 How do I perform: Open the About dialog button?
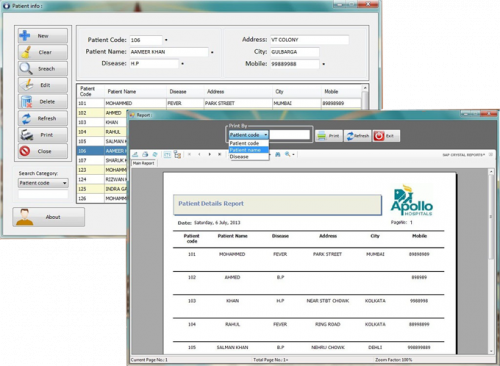(x=49, y=217)
